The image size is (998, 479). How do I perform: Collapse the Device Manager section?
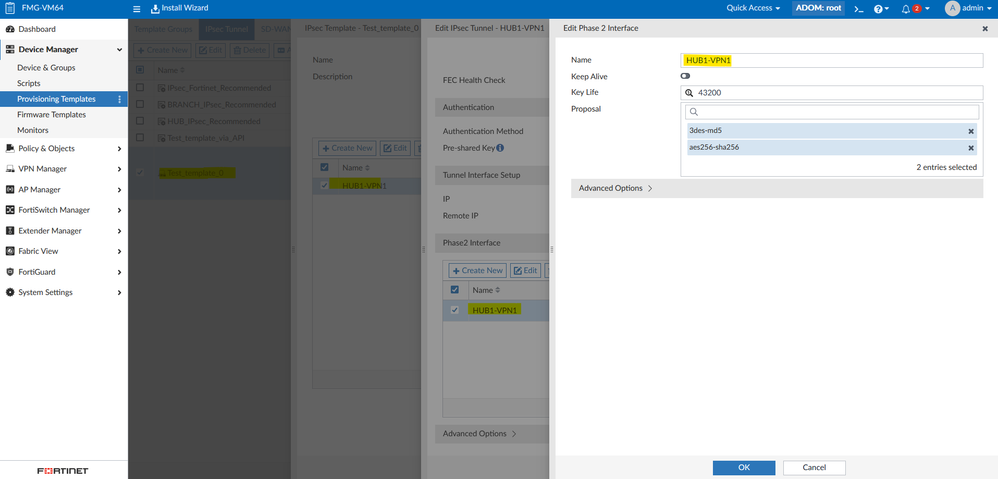pos(119,50)
